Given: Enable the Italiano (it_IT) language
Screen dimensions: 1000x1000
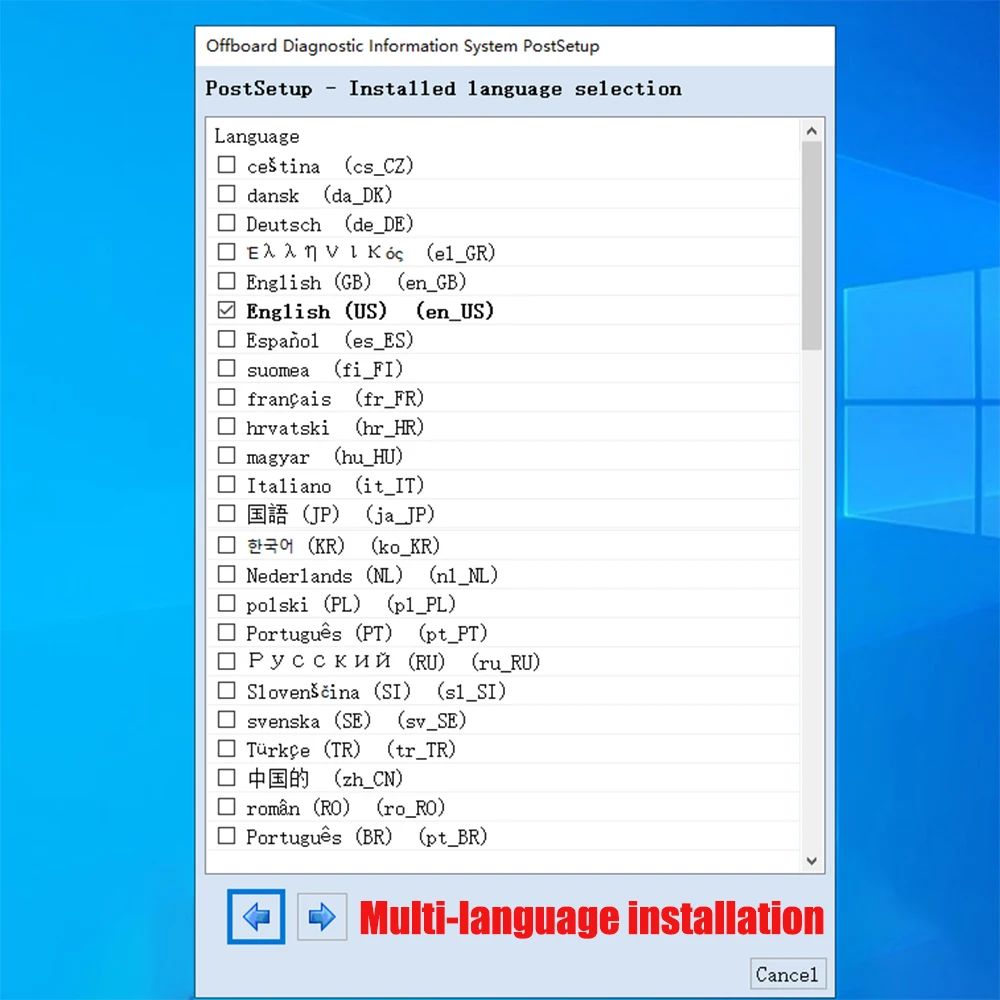Looking at the screenshot, I should click(x=226, y=484).
